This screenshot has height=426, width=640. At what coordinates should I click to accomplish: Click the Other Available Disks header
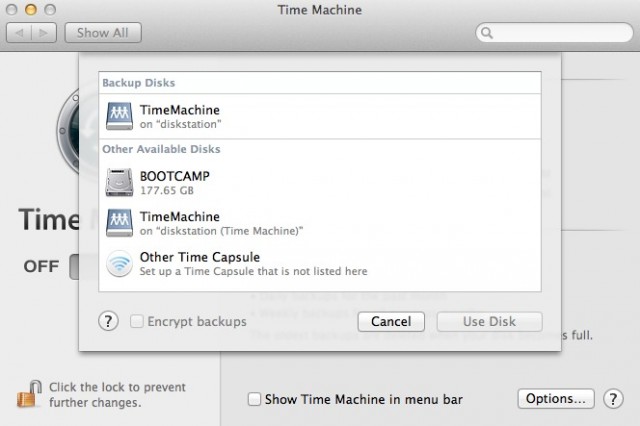161,149
